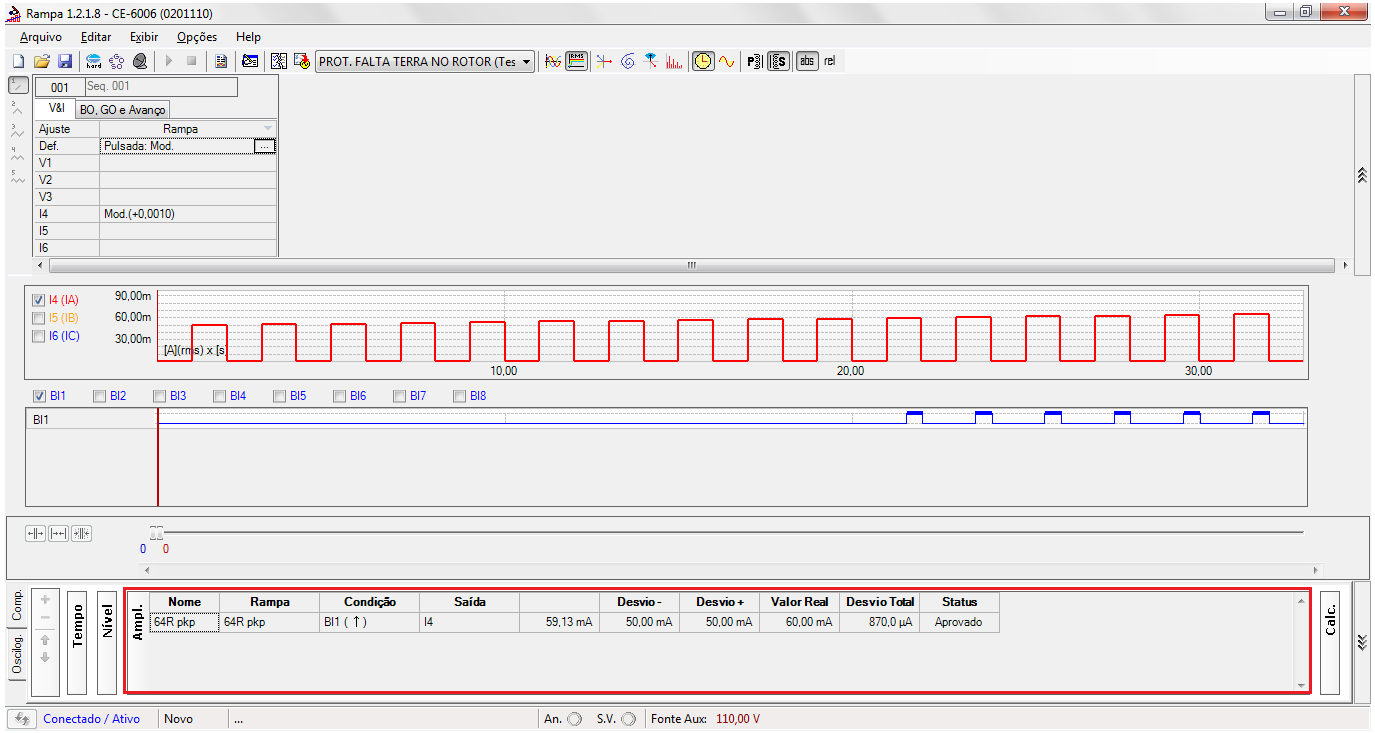Viewport: 1375px width, 733px height.
Task: Click the Start generation play icon
Action: click(169, 61)
